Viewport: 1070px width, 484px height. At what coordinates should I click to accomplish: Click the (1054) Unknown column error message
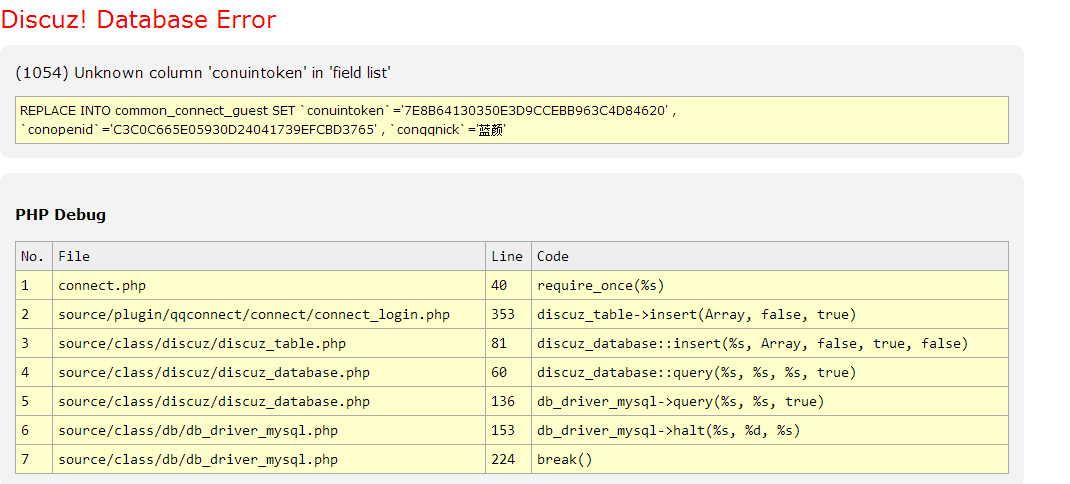203,73
